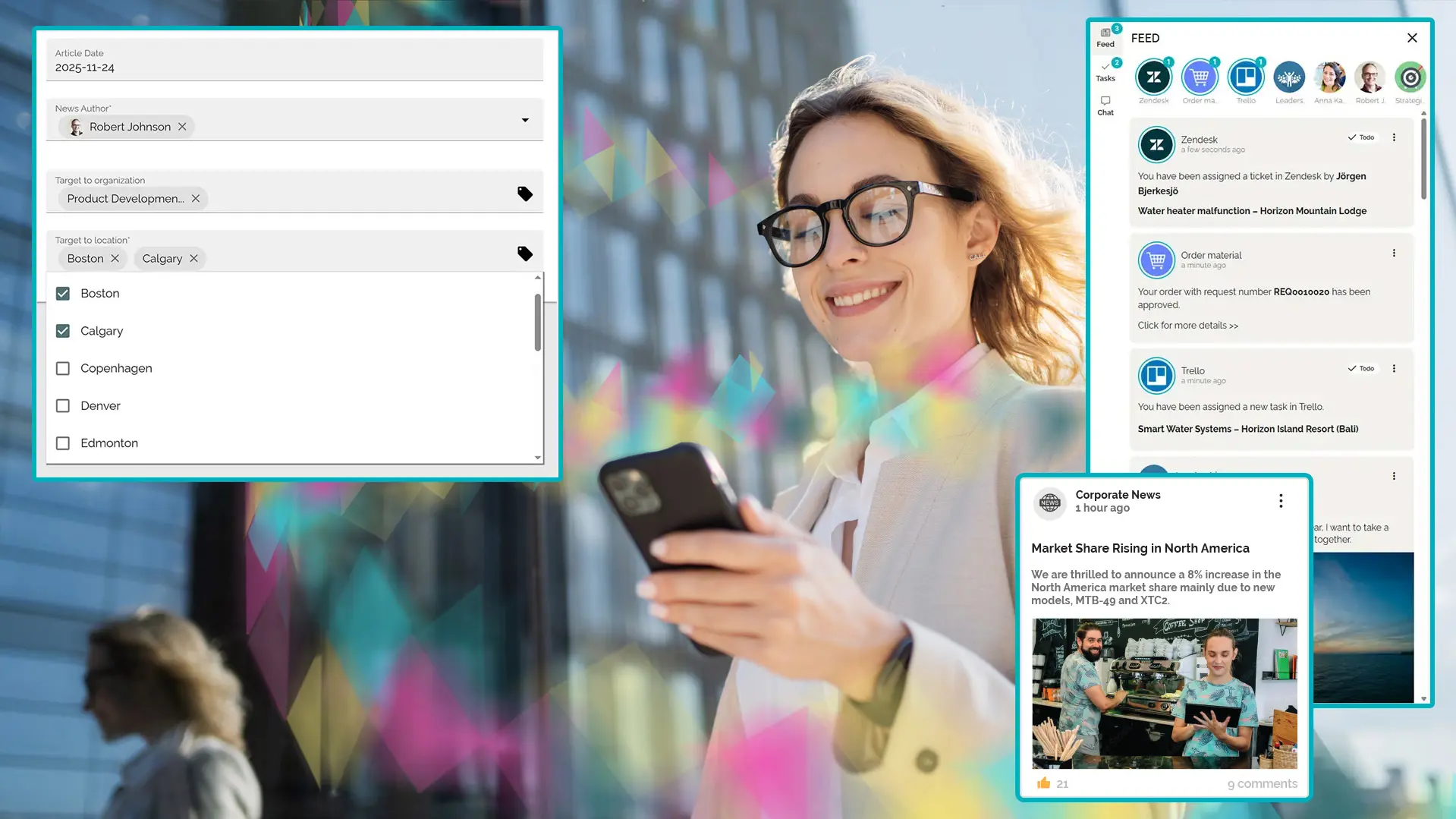Uncheck the Boston location checkbox

click(x=63, y=293)
